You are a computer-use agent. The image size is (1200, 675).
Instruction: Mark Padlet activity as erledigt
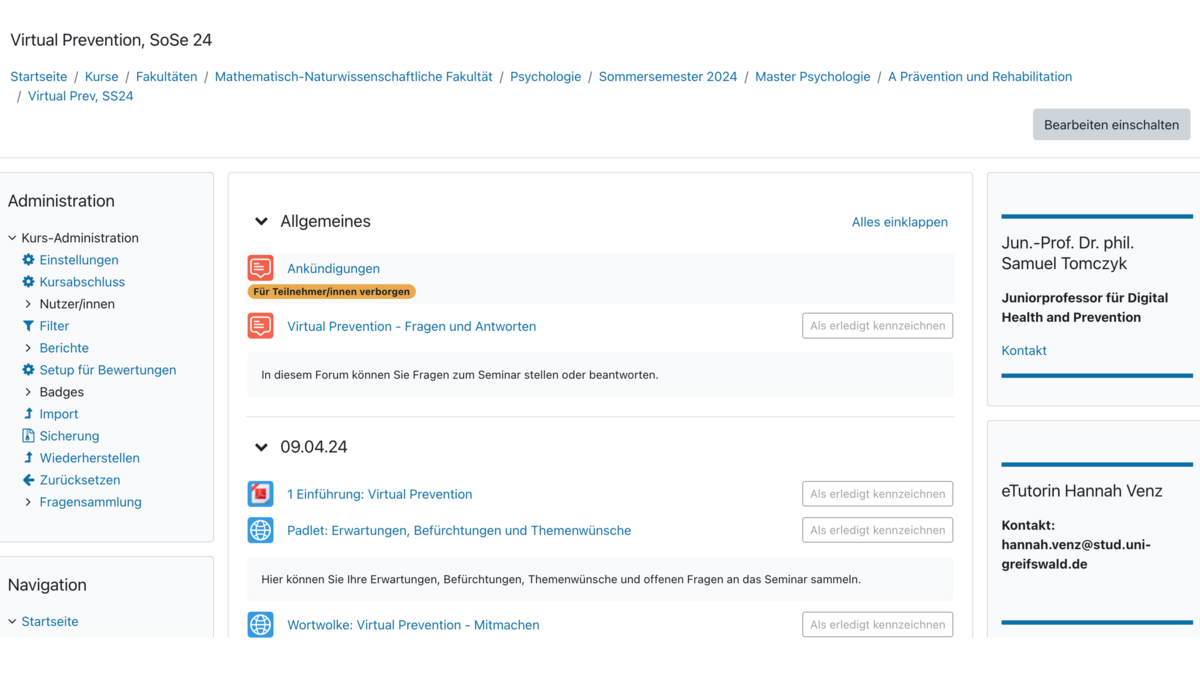click(877, 530)
